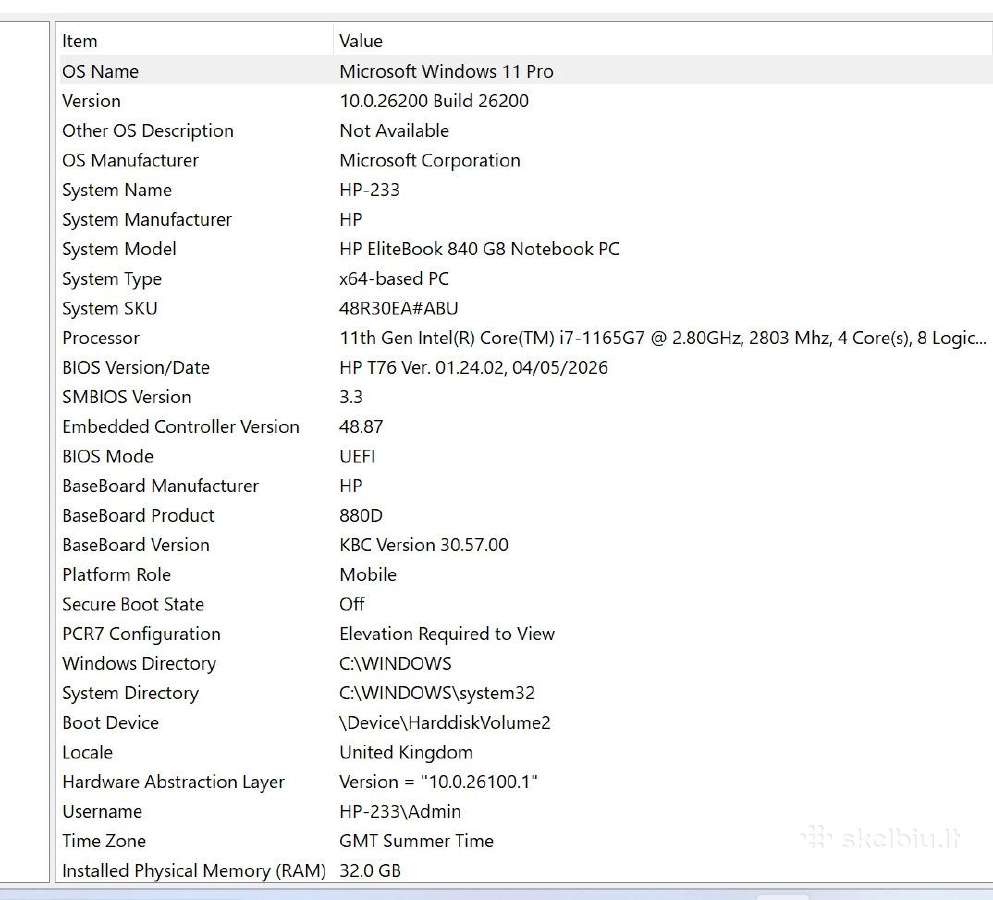
Task: Select the BIOS Mode row label
Action: pos(108,457)
